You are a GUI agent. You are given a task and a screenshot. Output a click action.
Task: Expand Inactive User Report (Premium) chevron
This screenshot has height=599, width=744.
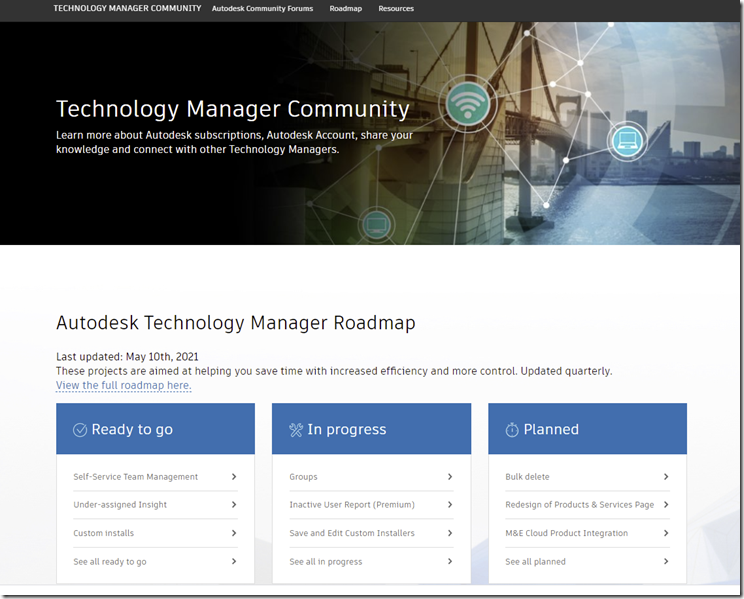(x=450, y=505)
